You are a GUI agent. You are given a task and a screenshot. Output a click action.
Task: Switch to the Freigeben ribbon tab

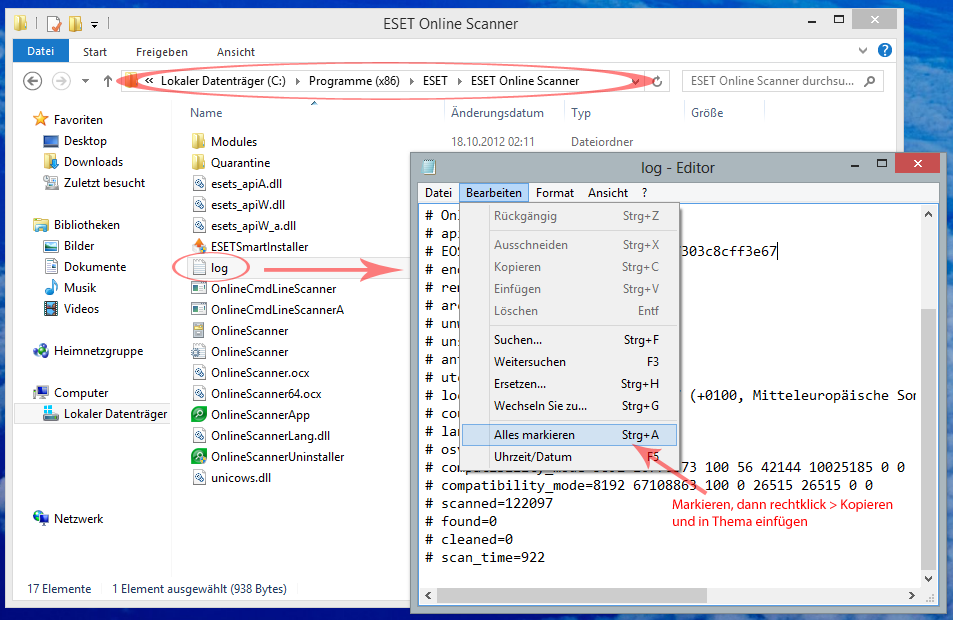162,52
